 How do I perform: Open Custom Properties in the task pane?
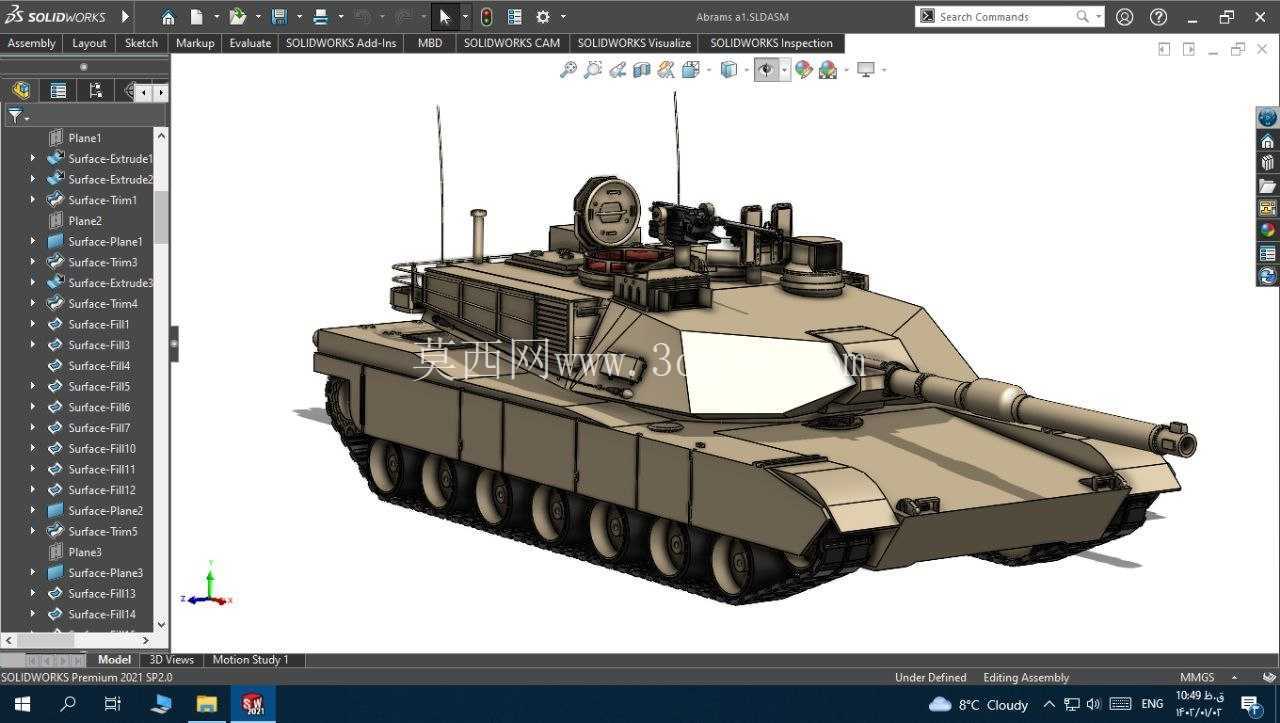coord(1267,253)
